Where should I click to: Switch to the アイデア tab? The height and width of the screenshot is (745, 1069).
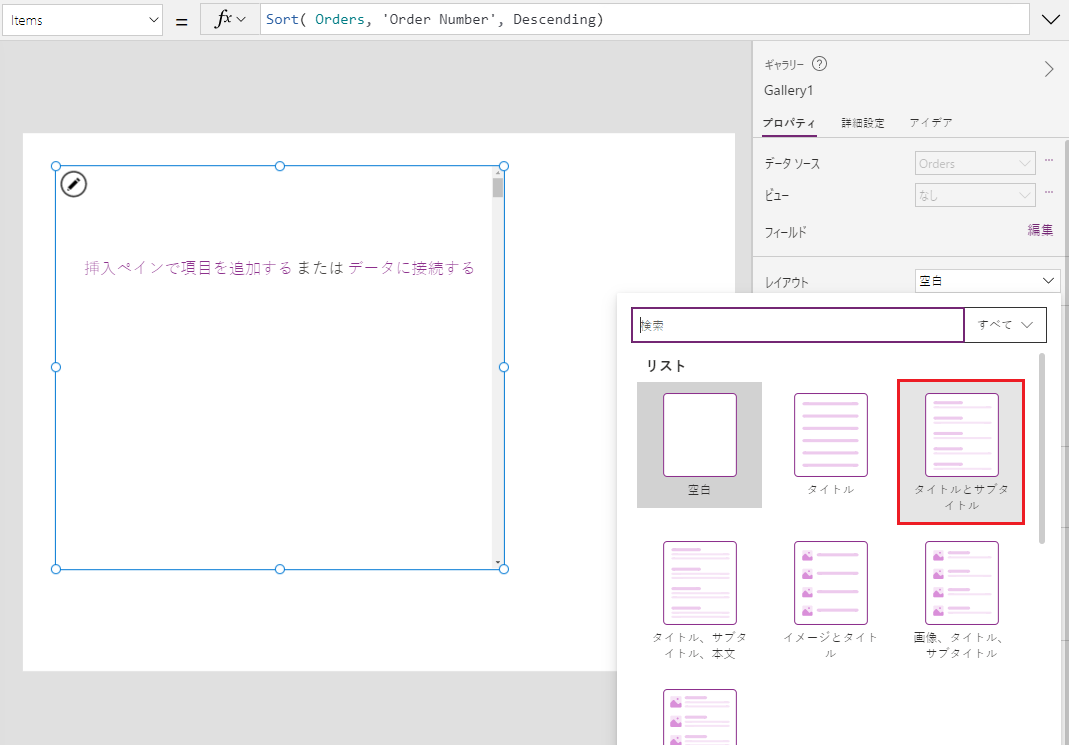click(930, 123)
